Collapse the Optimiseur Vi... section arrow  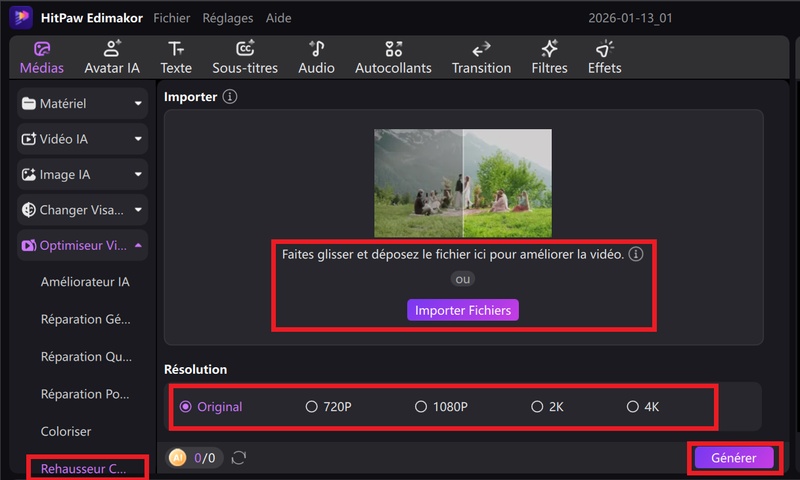coord(138,245)
